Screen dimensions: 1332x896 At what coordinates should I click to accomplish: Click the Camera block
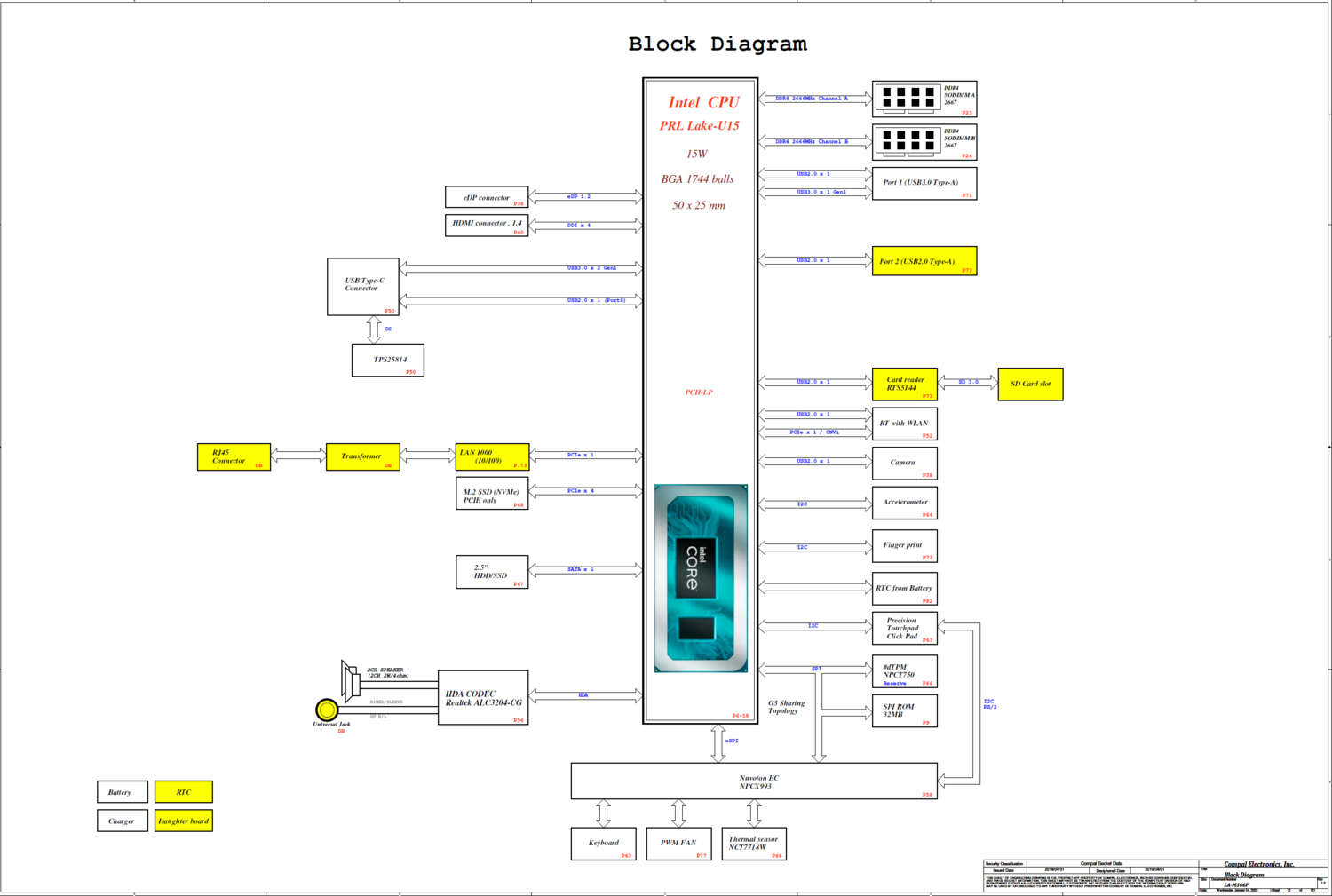(x=905, y=463)
